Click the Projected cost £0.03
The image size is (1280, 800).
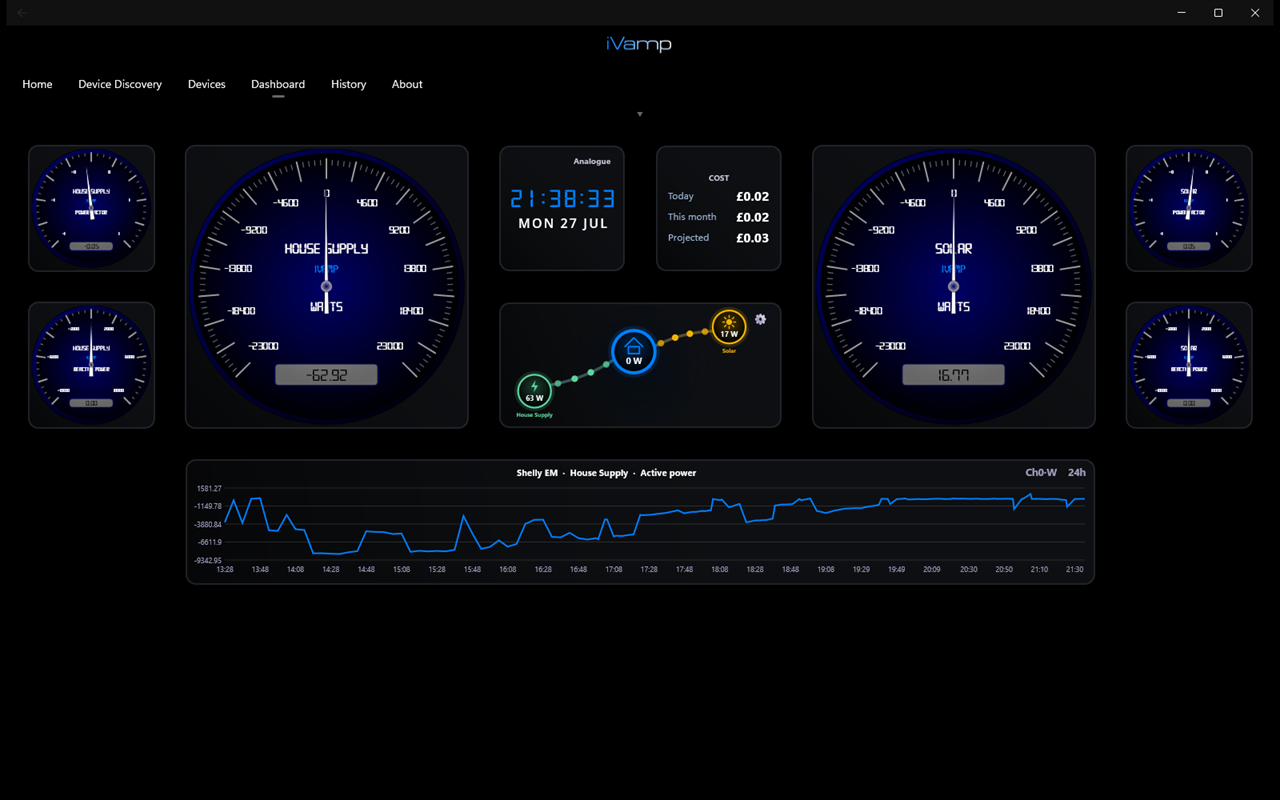tap(753, 238)
